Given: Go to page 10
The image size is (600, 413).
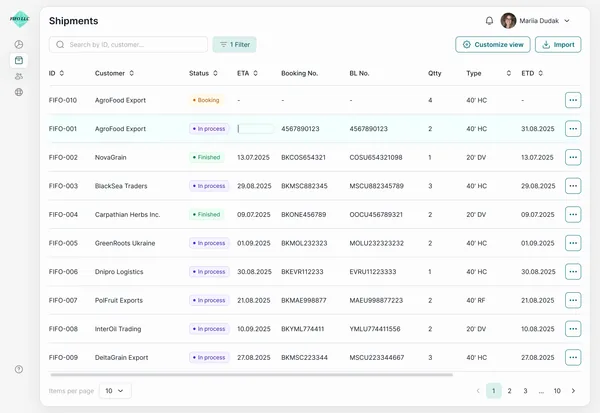Looking at the screenshot, I should (557, 391).
